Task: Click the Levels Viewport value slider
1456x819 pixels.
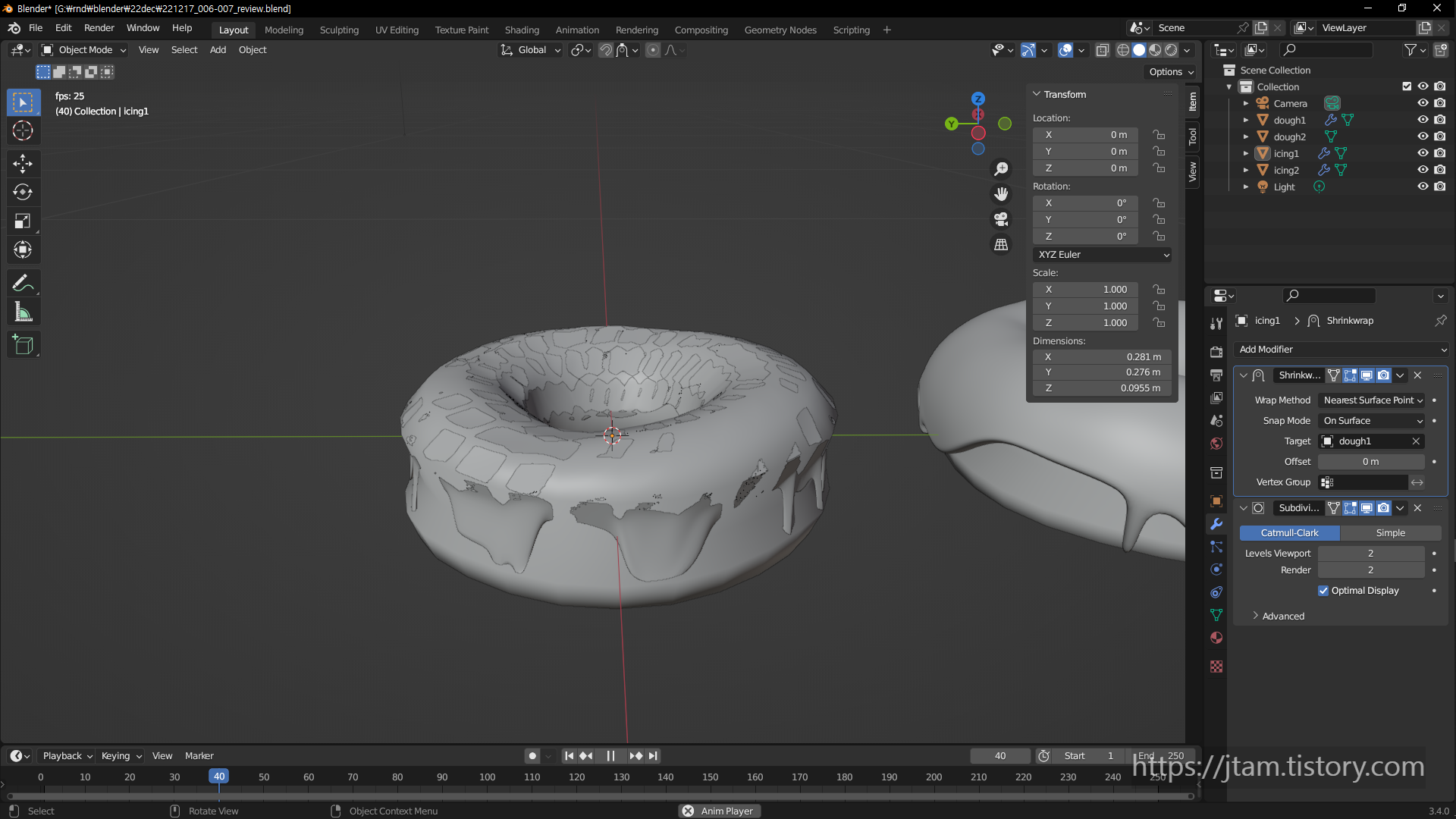Action: point(1370,554)
